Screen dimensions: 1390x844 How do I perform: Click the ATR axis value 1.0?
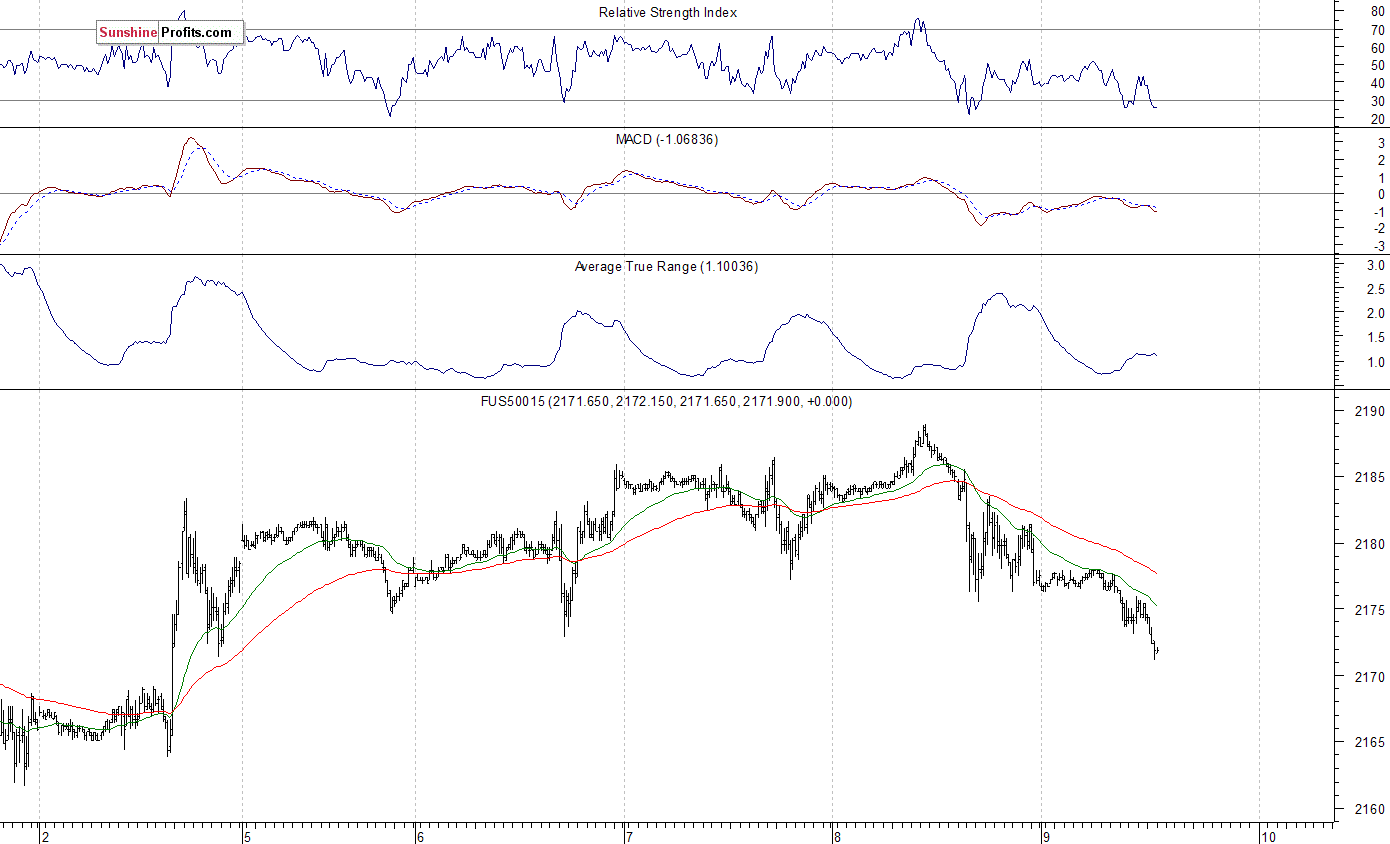pos(1375,362)
